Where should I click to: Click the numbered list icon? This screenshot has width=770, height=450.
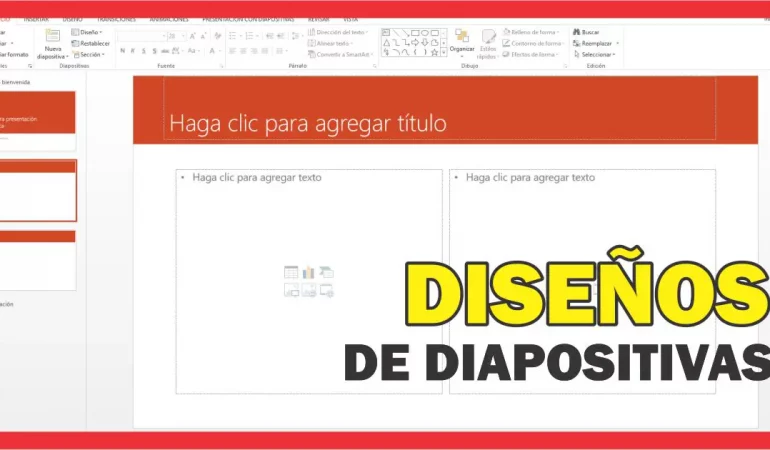(x=249, y=36)
